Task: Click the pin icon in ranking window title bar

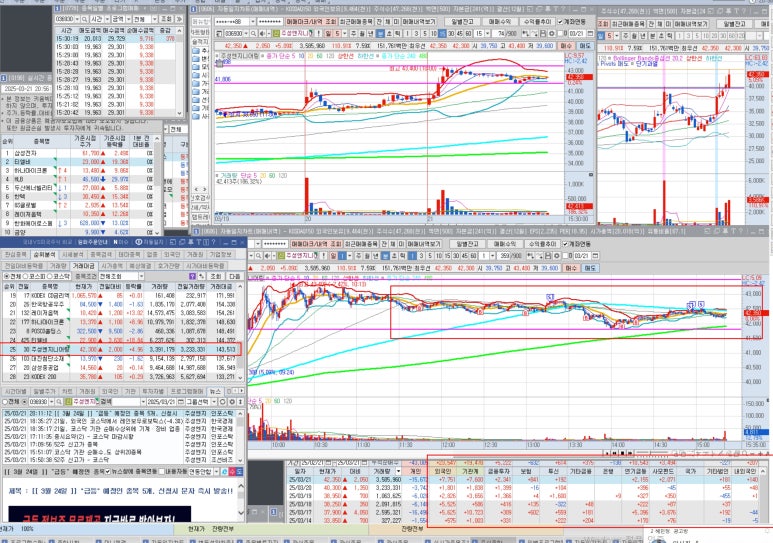Action: click(x=191, y=242)
